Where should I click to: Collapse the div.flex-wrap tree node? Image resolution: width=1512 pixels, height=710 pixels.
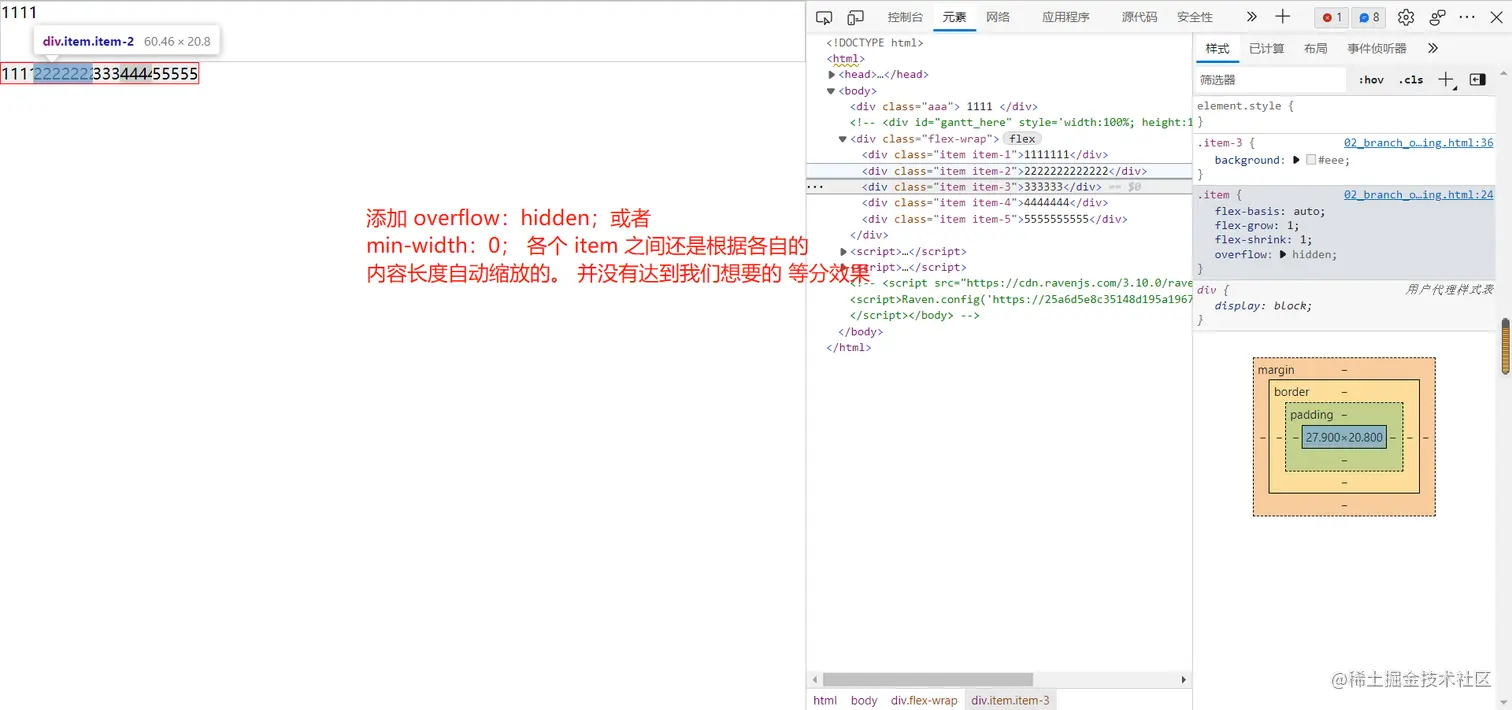pos(842,138)
